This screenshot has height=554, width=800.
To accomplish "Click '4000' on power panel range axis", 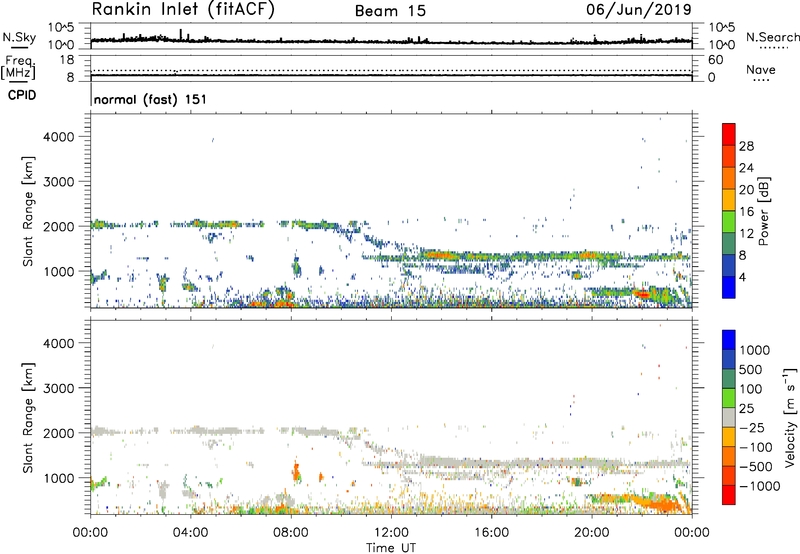I will point(59,137).
